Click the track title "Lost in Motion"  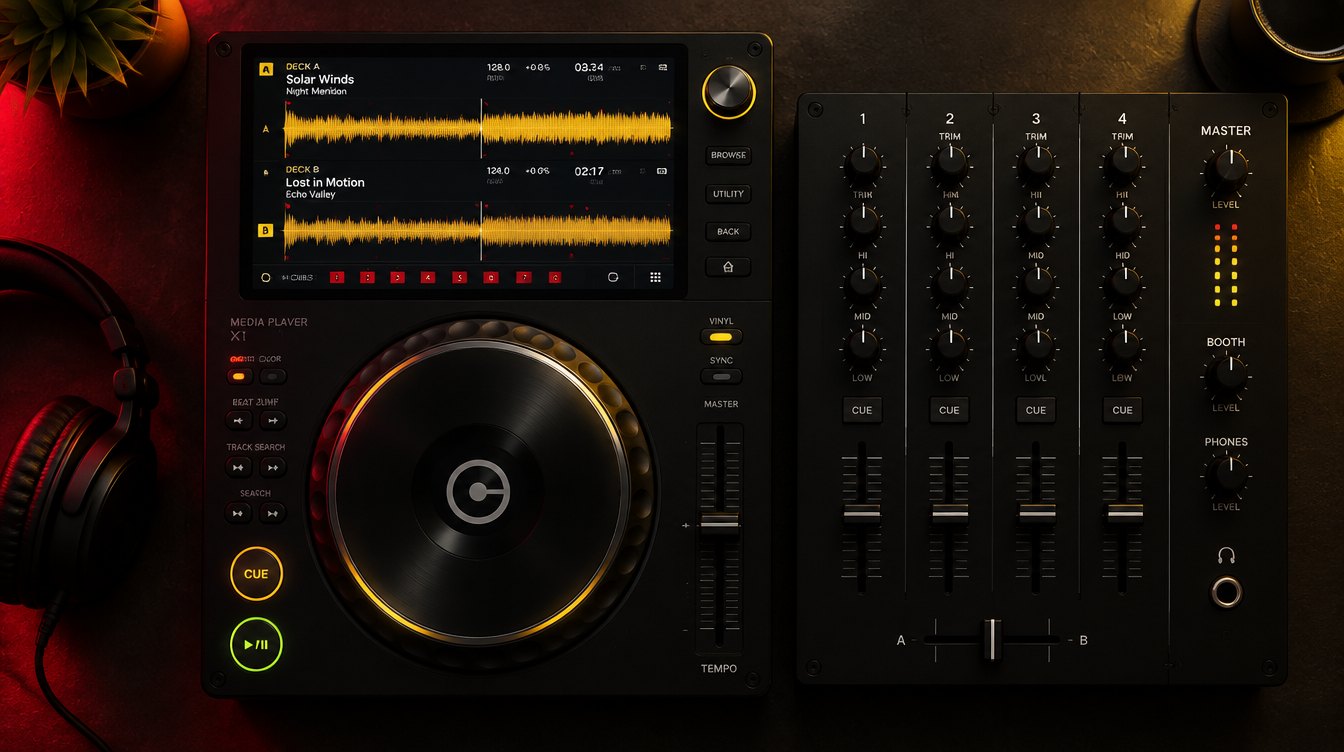point(325,182)
